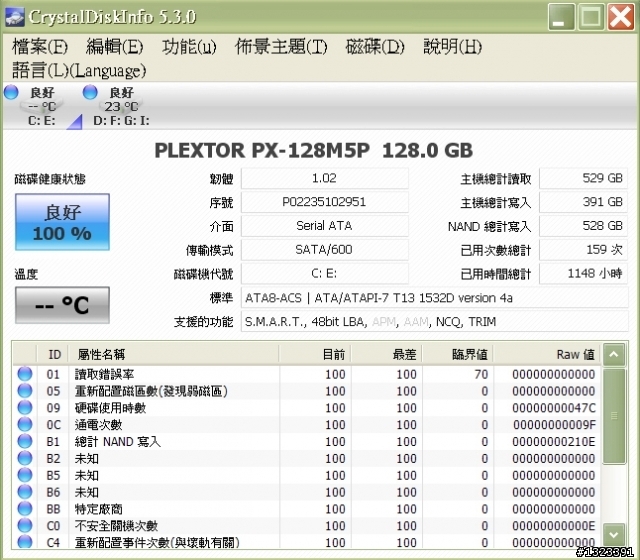Image resolution: width=640 pixels, height=560 pixels.
Task: Click the drive letter field C: E:
Action: 324,273
